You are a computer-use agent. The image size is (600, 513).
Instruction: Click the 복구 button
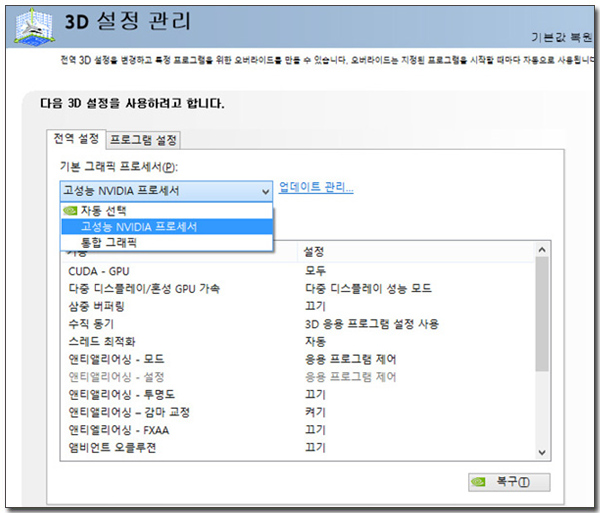[509, 482]
